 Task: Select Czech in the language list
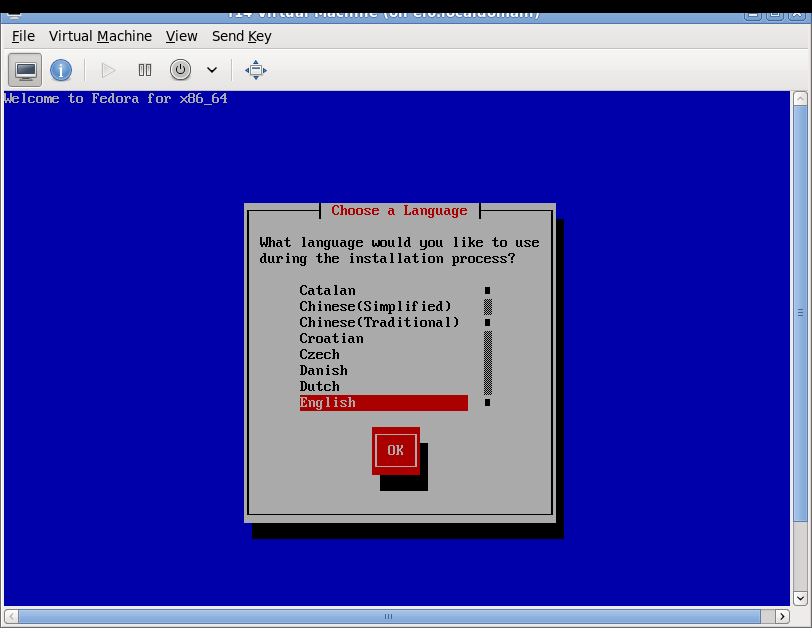(384, 355)
